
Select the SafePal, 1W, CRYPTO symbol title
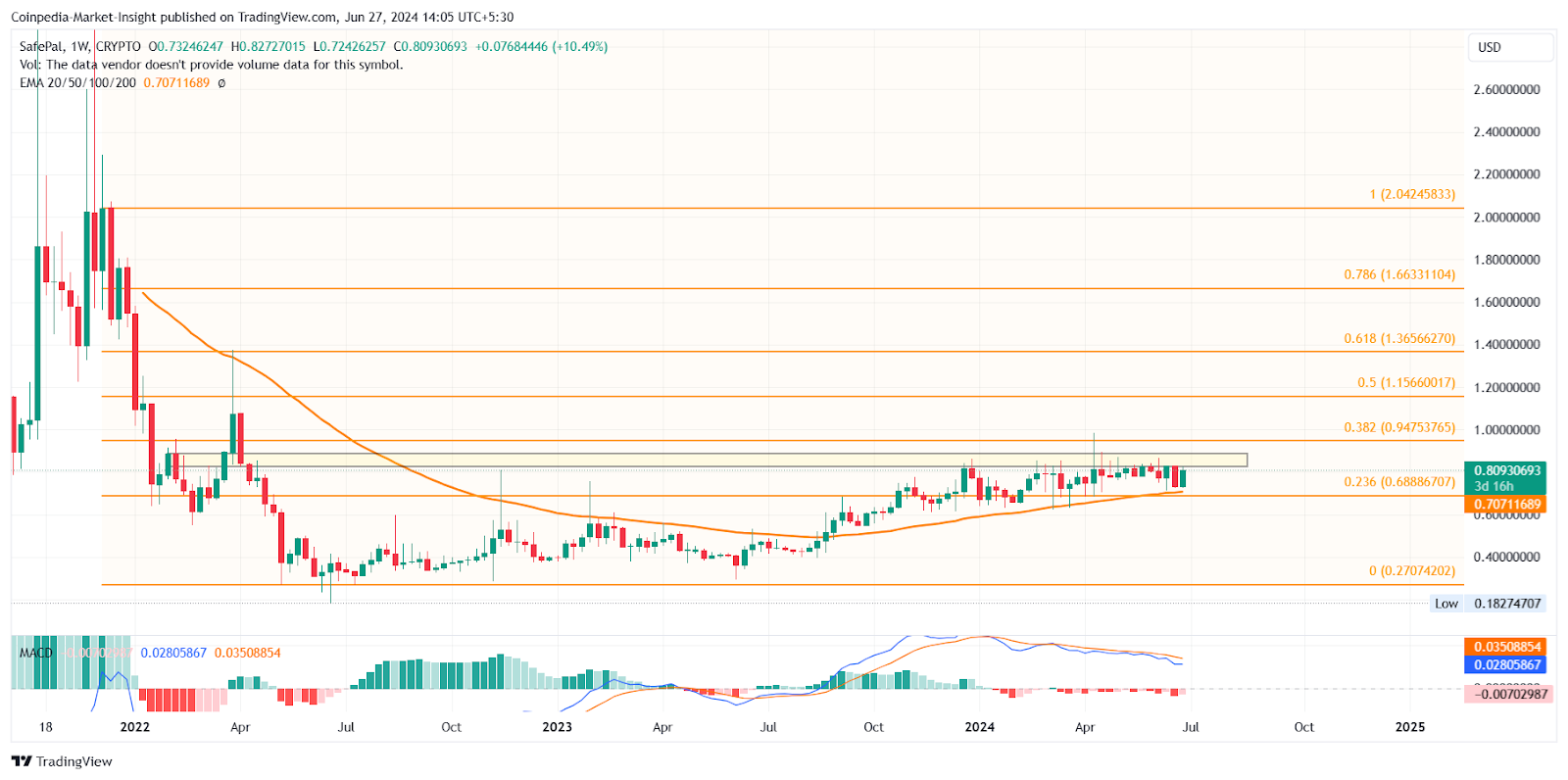[x=80, y=46]
